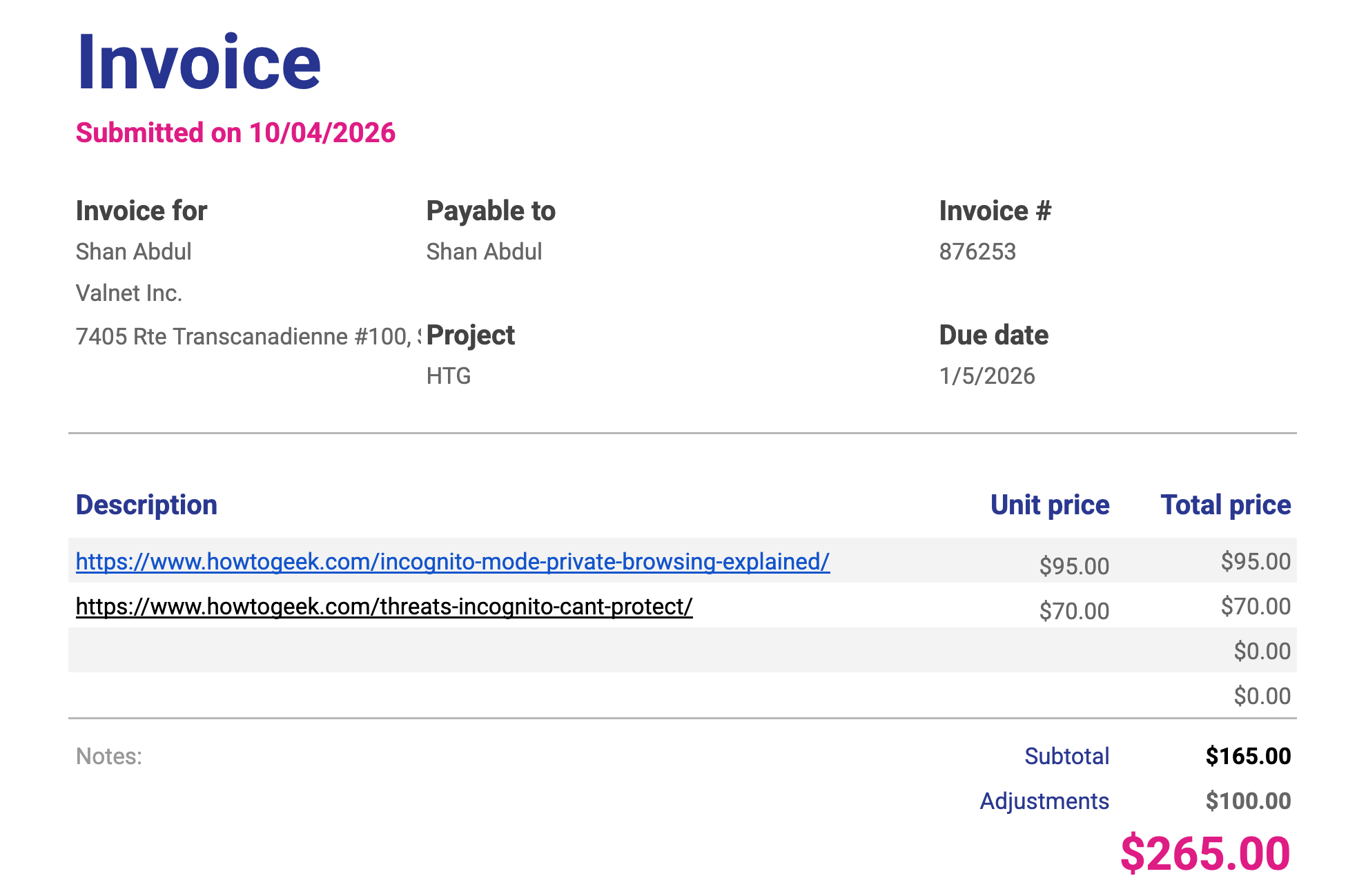The image size is (1357, 896).
Task: Click the HTG project value
Action: tap(449, 376)
